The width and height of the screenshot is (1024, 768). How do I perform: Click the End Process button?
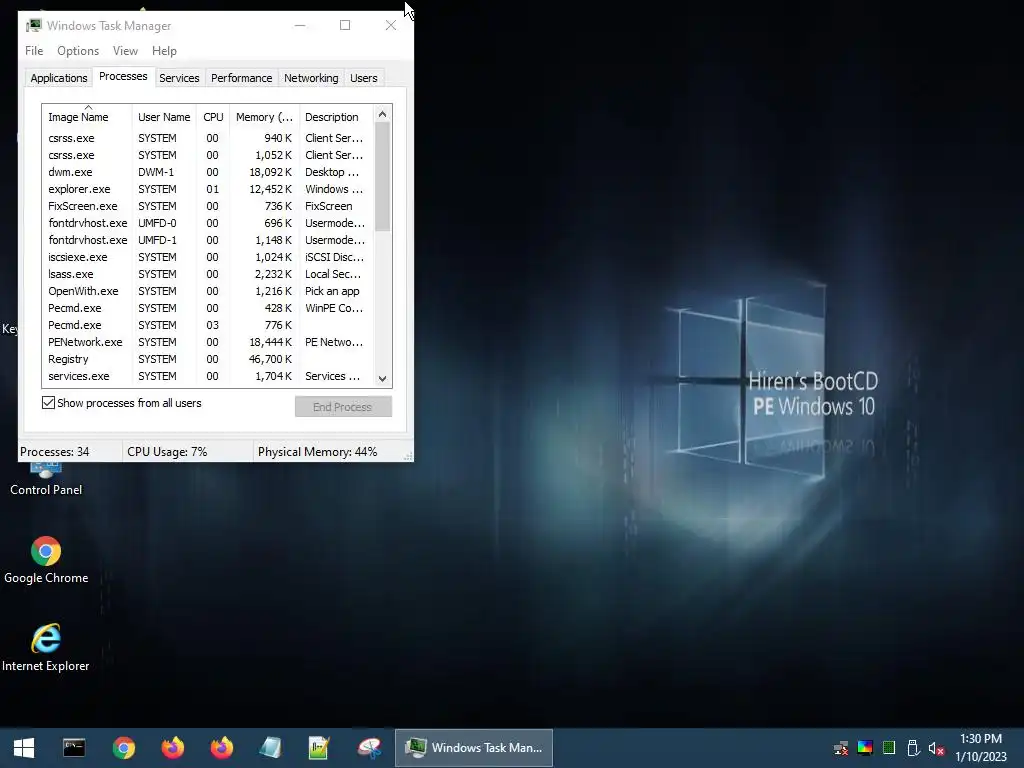tap(343, 407)
